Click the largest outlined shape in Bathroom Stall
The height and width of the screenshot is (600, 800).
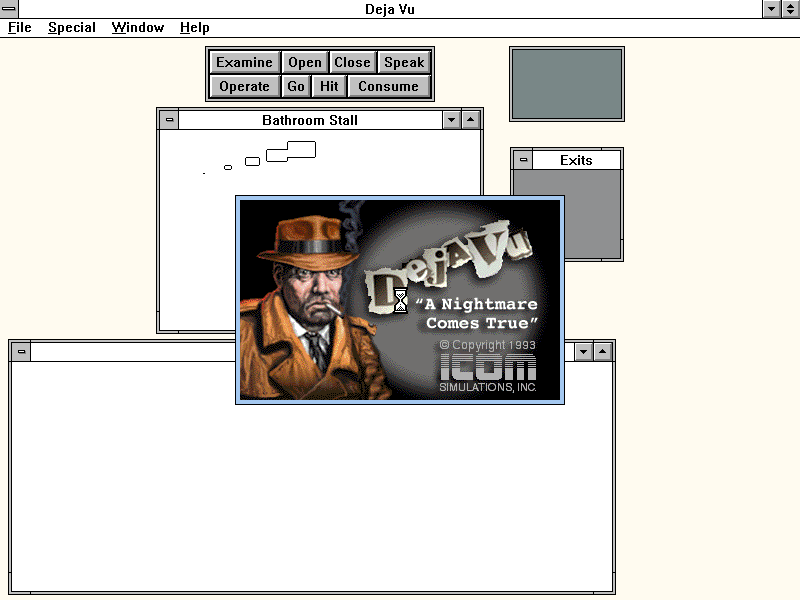tap(291, 152)
